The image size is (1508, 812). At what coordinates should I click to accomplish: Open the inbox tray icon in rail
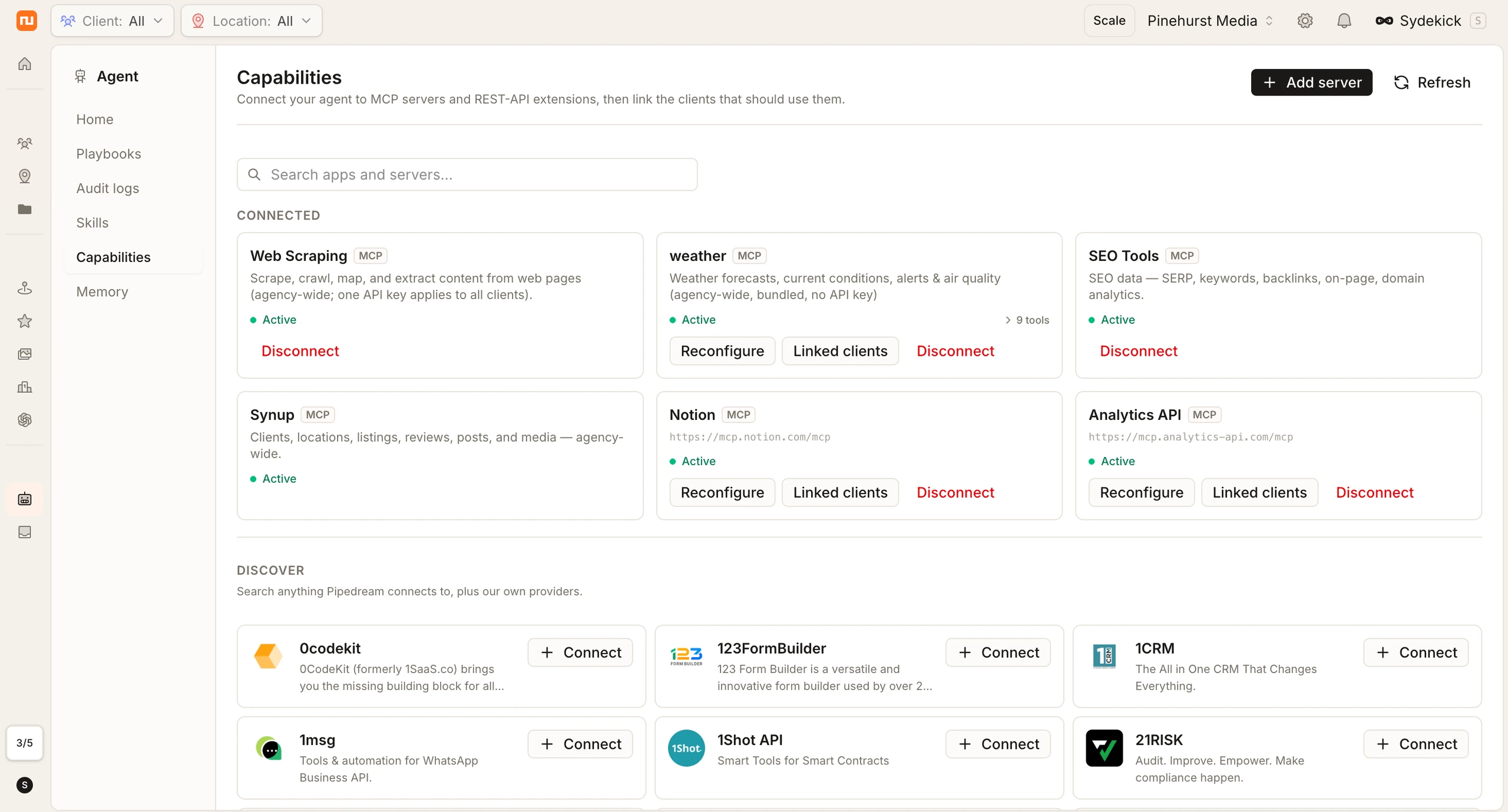click(25, 532)
